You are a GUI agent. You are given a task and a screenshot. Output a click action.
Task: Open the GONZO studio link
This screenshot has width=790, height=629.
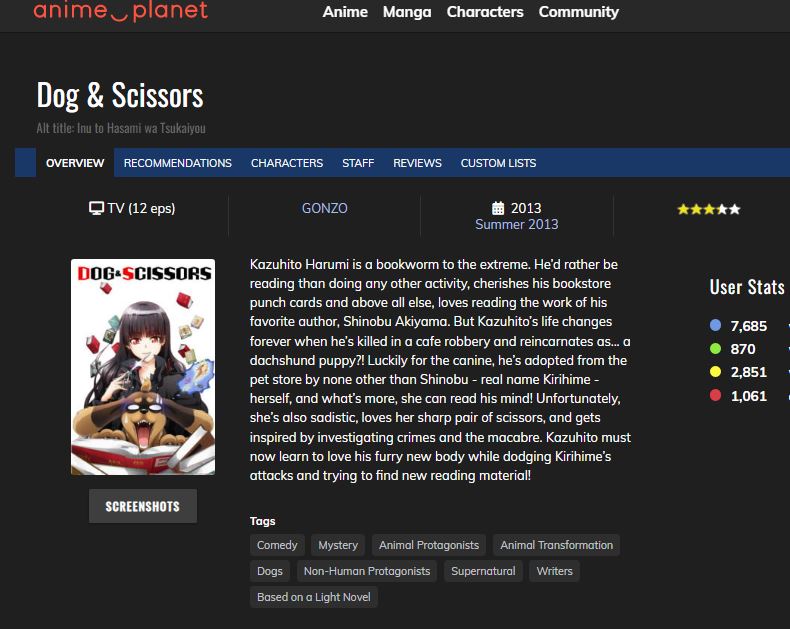pyautogui.click(x=324, y=208)
